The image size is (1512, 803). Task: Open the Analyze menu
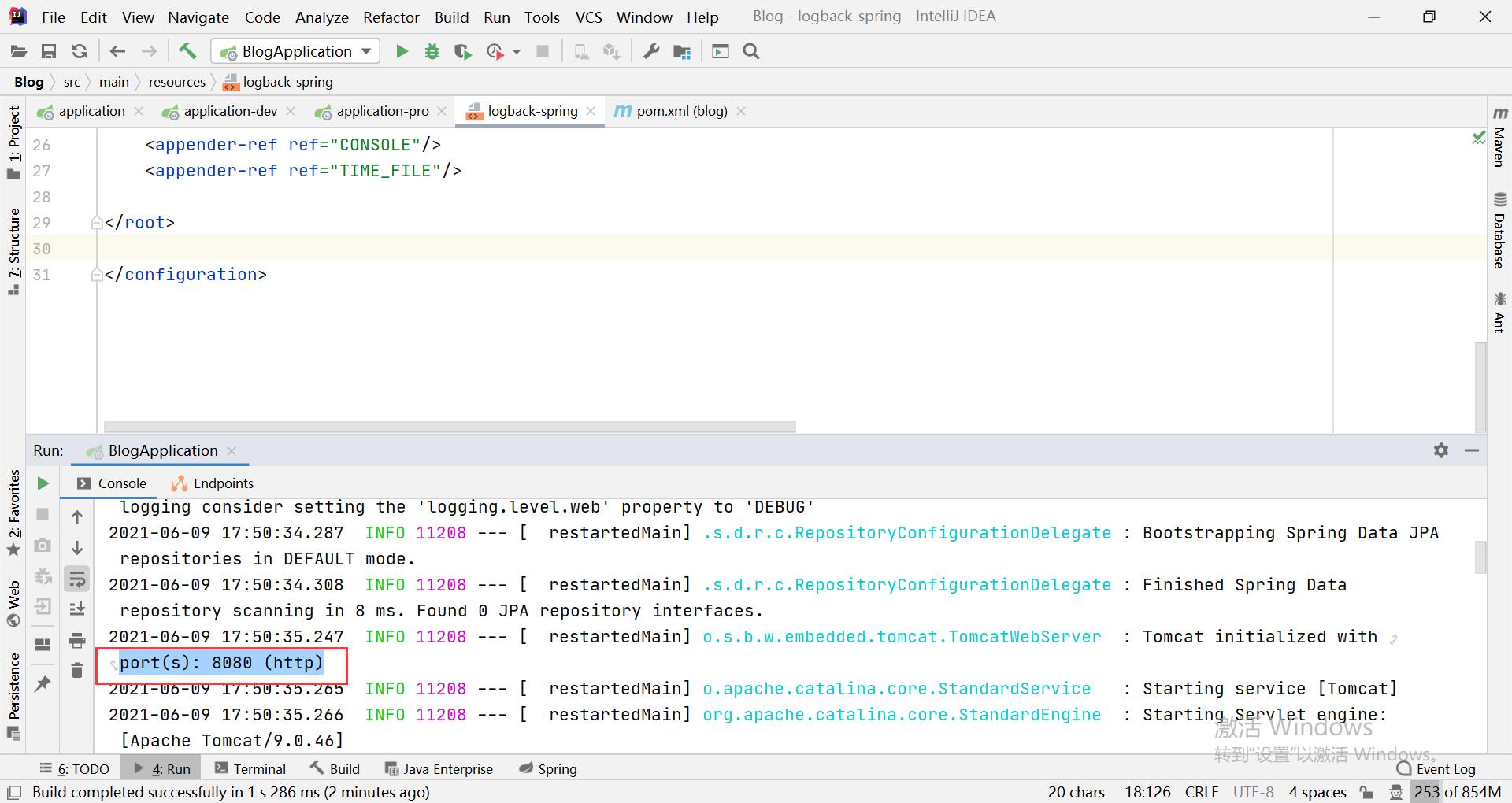coord(322,17)
